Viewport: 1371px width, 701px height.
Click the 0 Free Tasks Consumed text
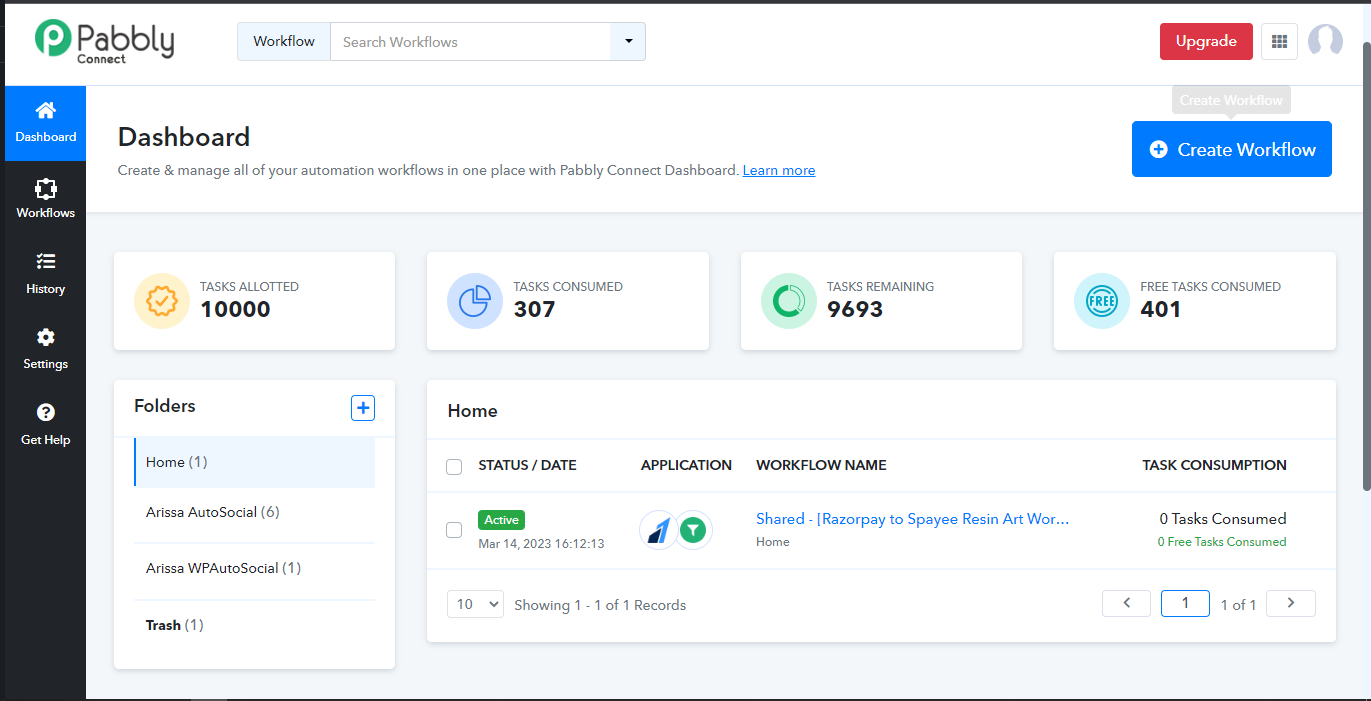[x=1222, y=542]
